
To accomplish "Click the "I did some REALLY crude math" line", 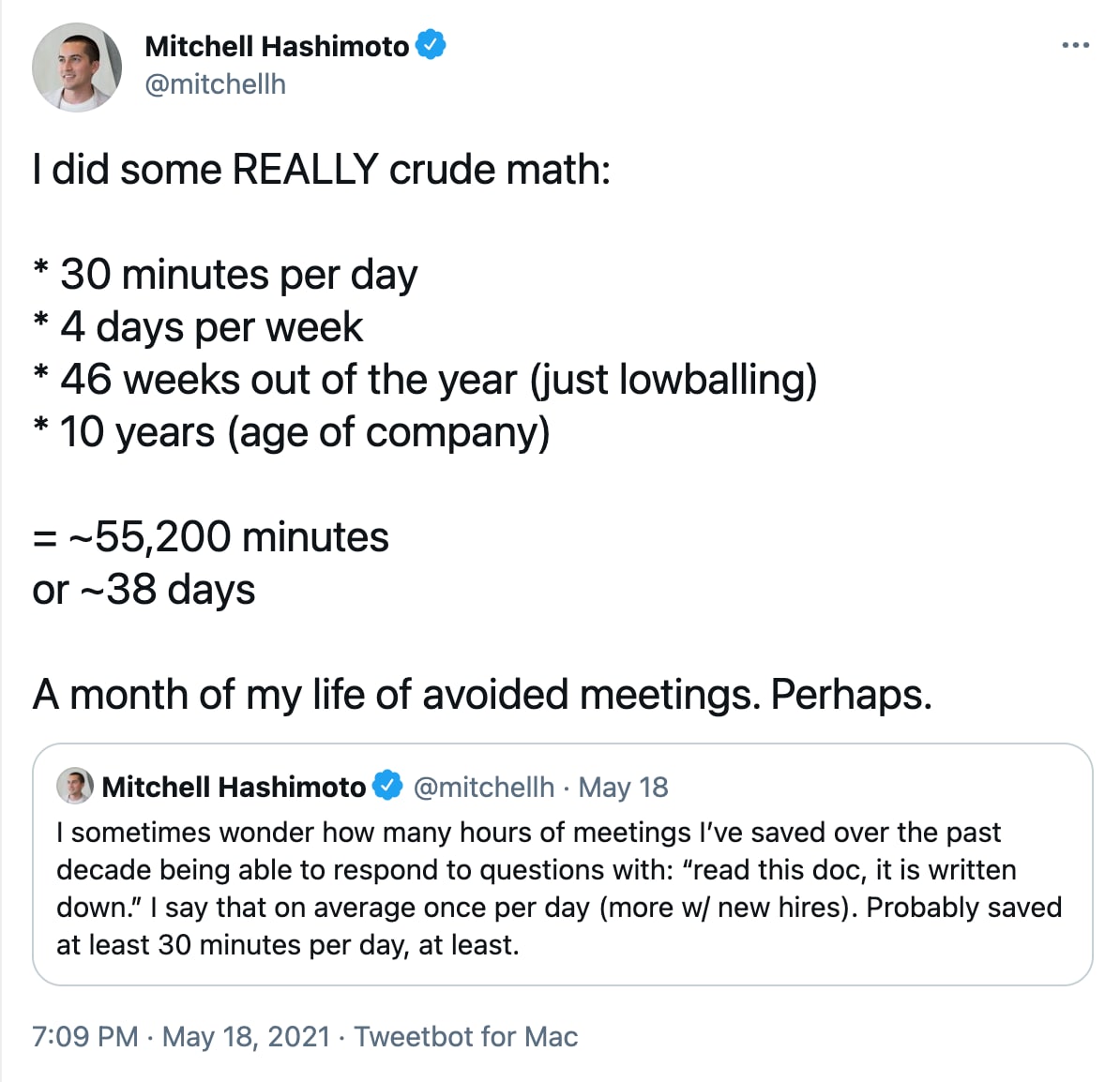I will (x=322, y=170).
